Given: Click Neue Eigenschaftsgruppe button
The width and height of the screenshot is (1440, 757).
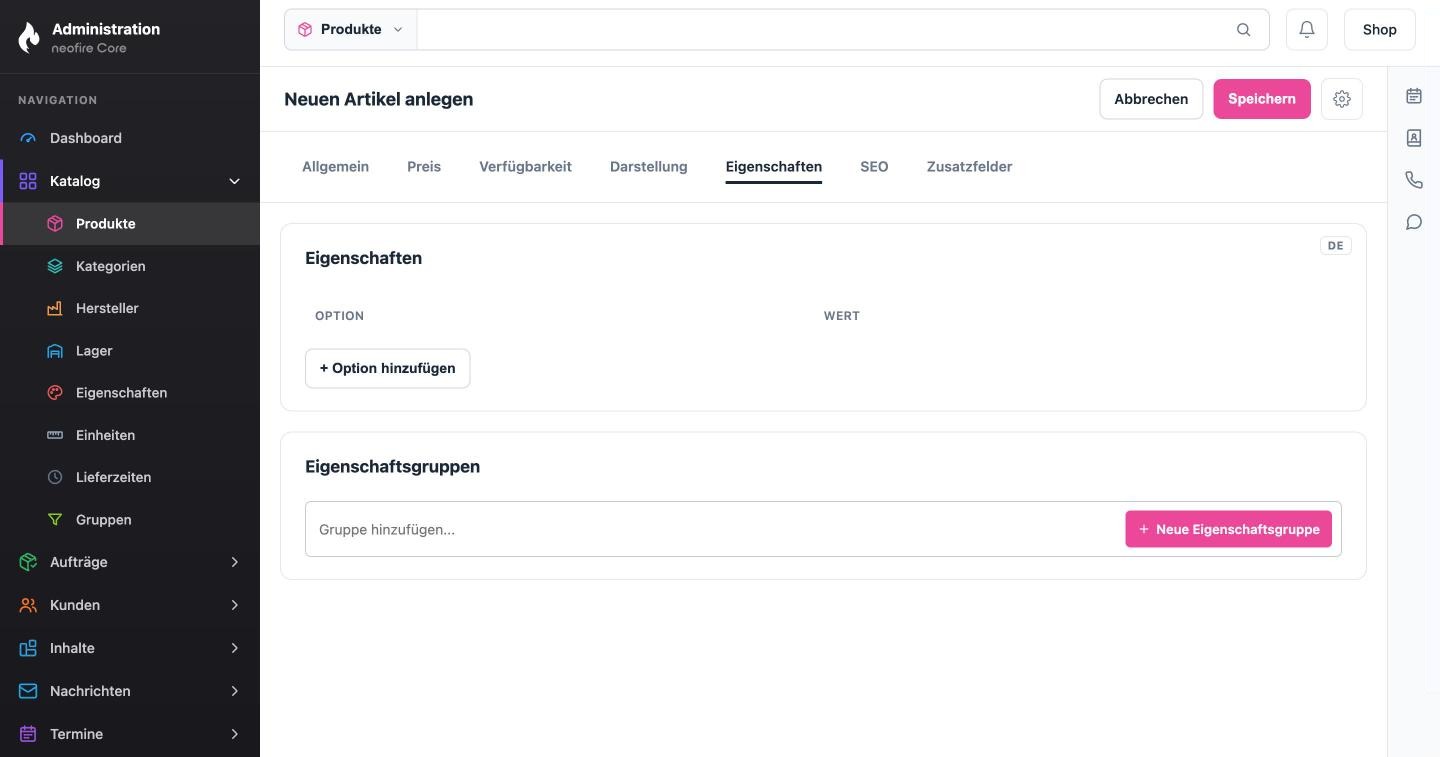Looking at the screenshot, I should (1228, 529).
